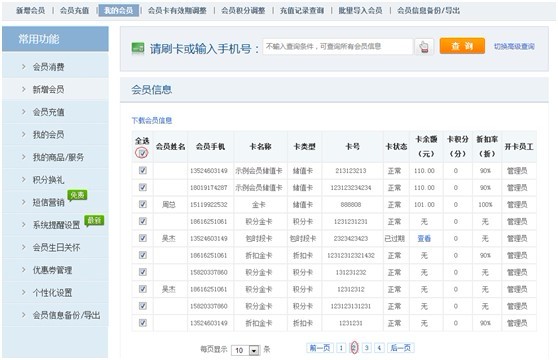Click the green 免费 badge on 短信营销
Viewport: 558px width, 360px height.
pos(77,195)
